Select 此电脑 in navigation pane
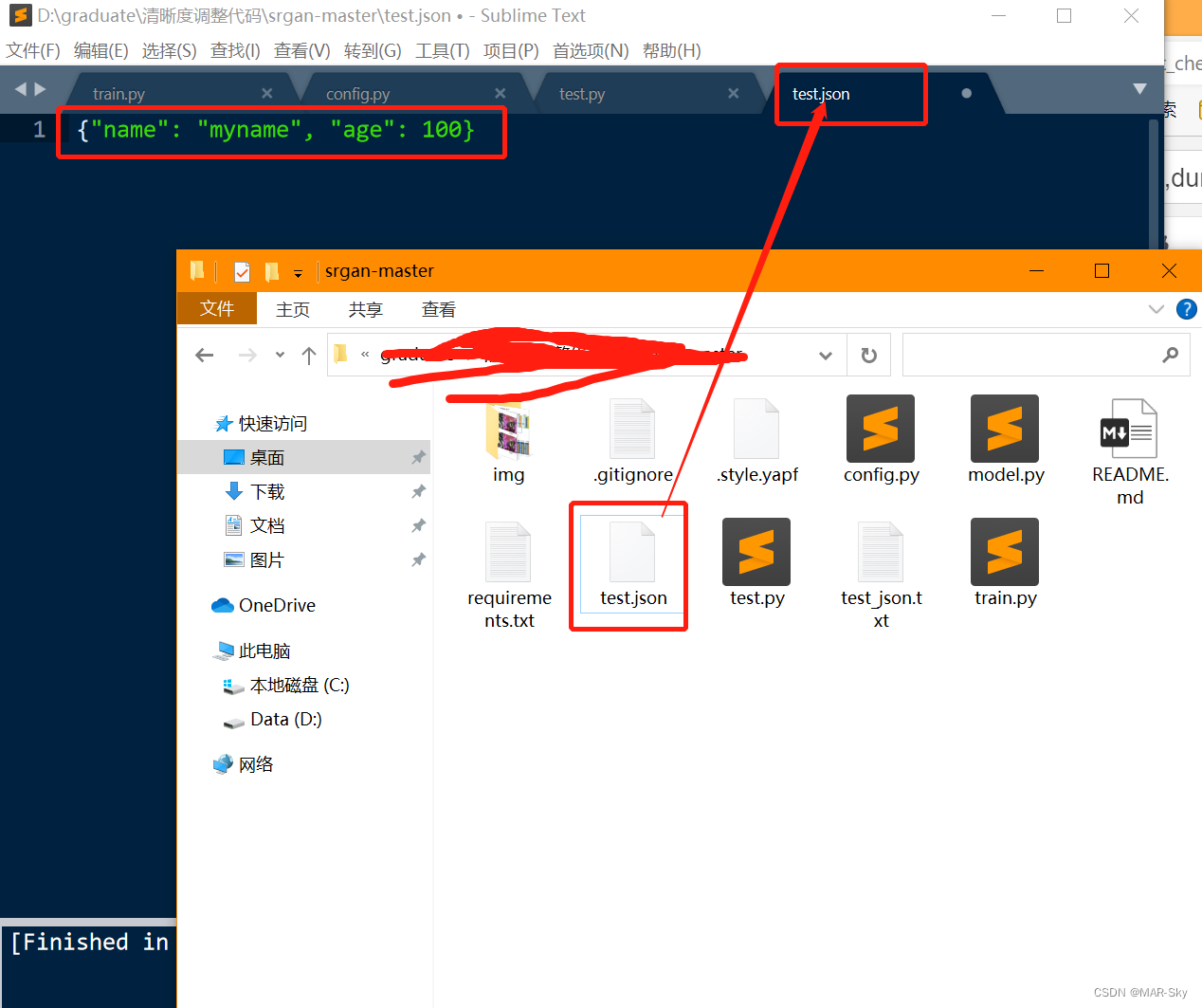Screen dimensions: 1202x1008 pyautogui.click(x=264, y=651)
